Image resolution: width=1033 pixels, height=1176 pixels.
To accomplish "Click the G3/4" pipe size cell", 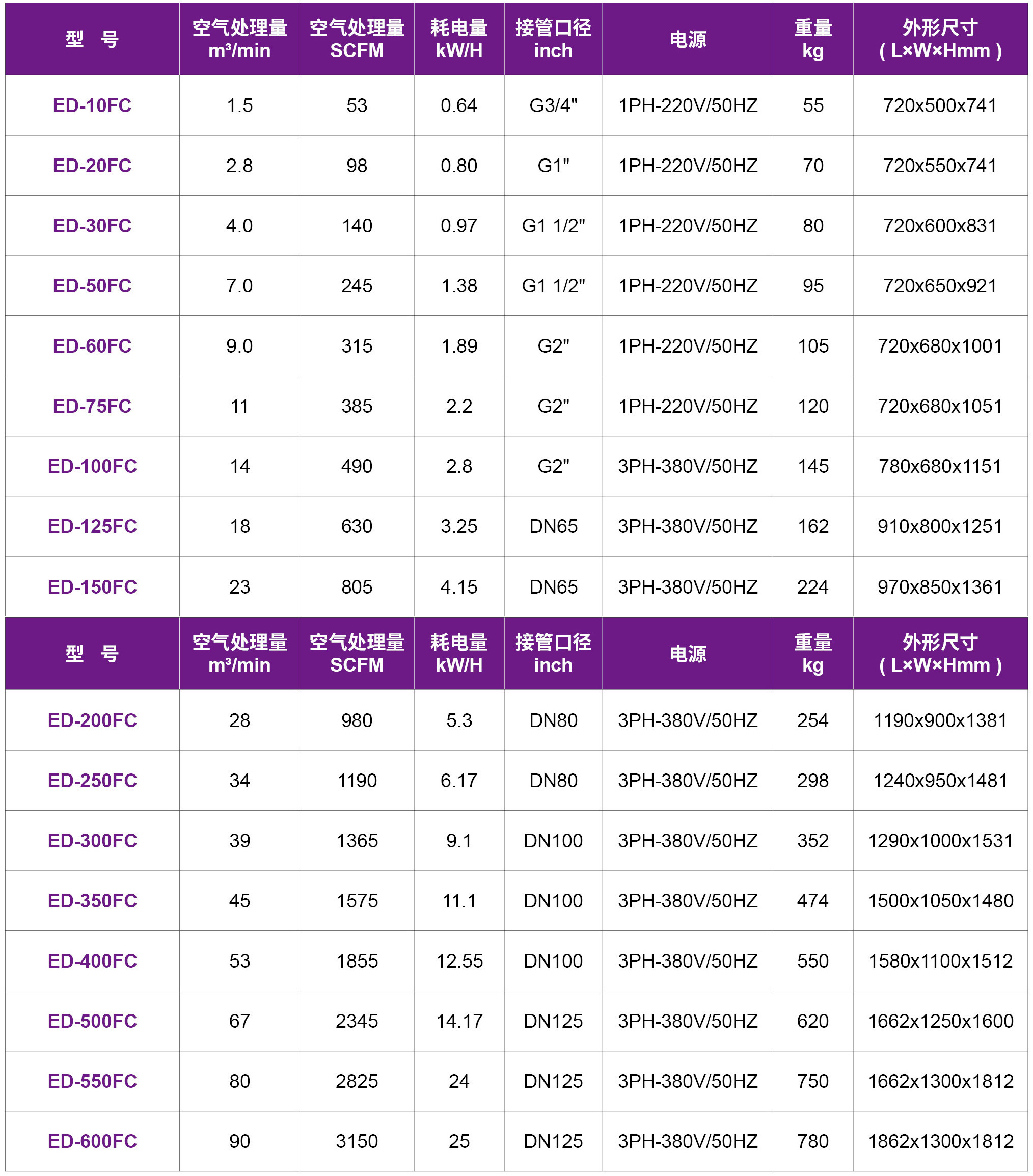I will pos(553,105).
